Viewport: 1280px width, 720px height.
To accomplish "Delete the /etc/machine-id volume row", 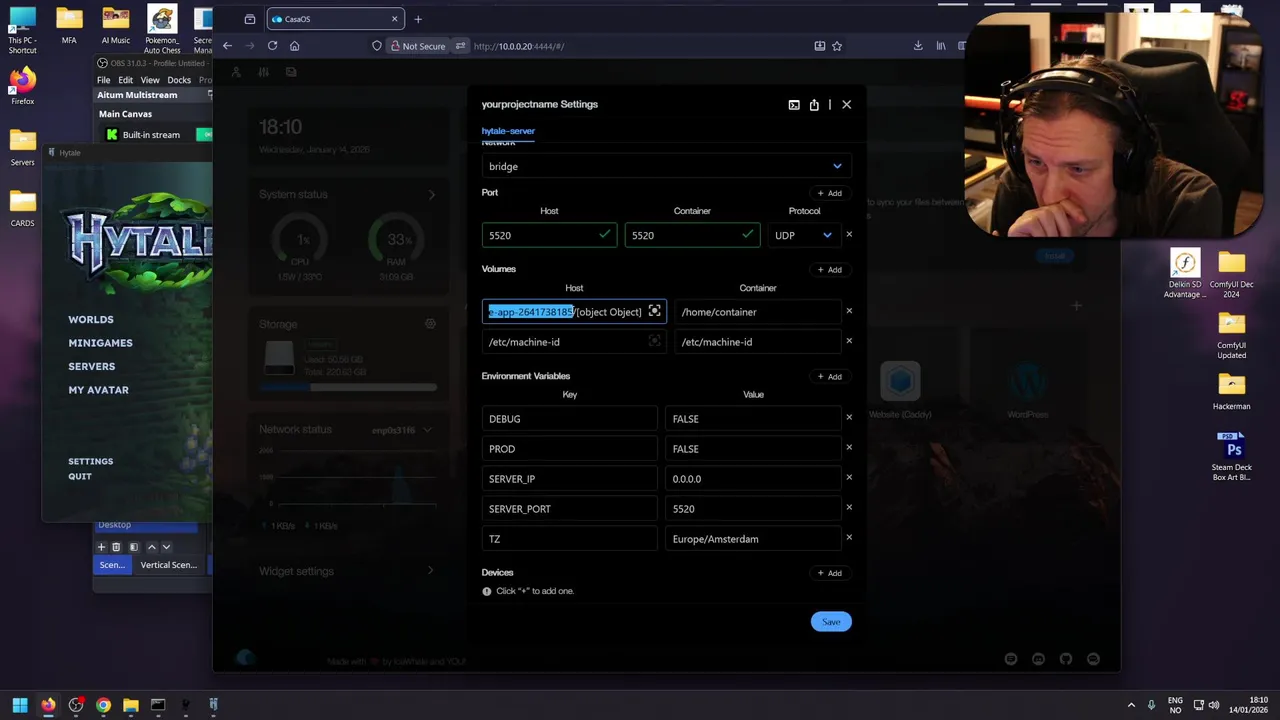I will tap(849, 341).
